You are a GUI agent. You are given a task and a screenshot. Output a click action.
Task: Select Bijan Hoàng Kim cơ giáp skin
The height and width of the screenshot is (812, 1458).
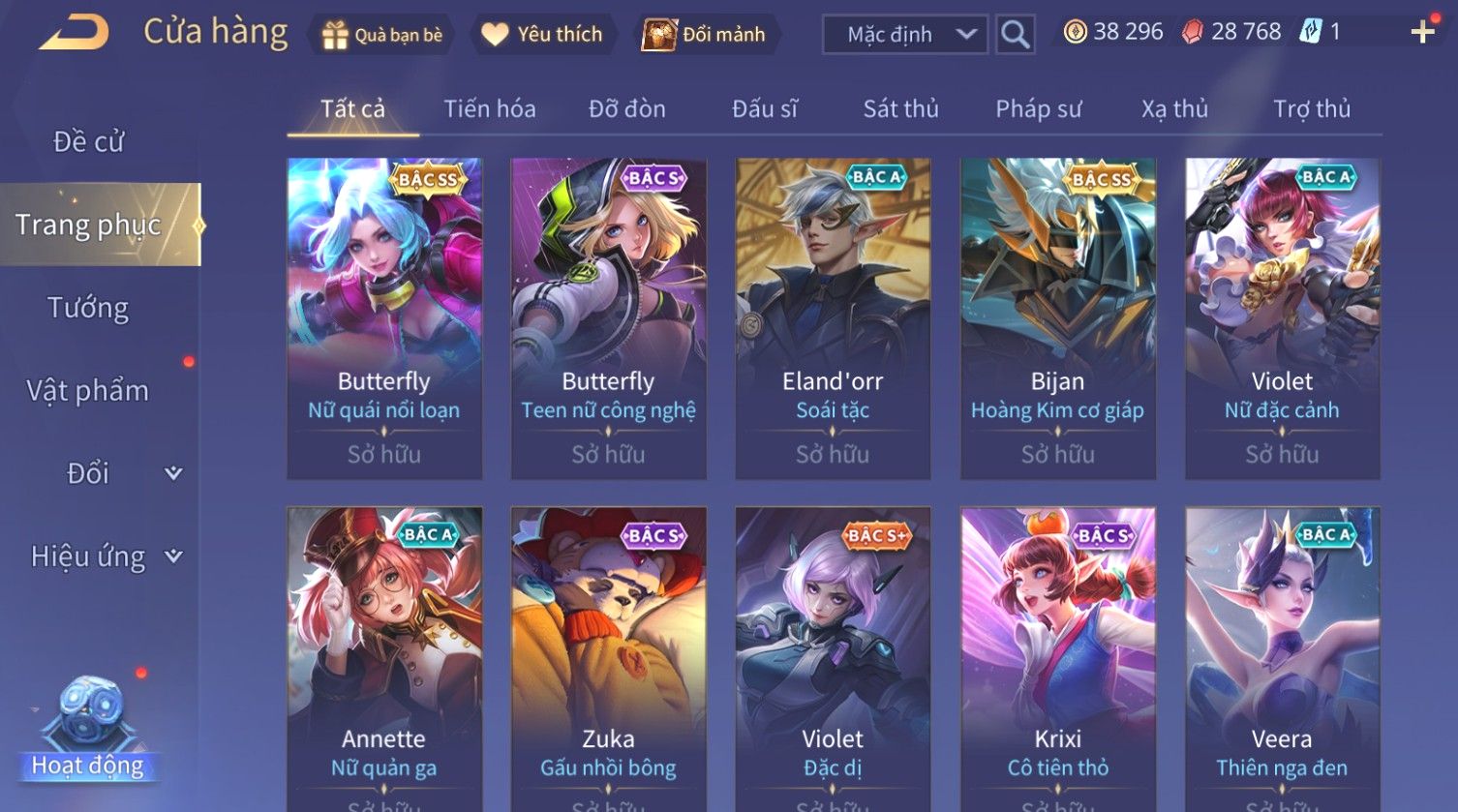coord(1058,318)
